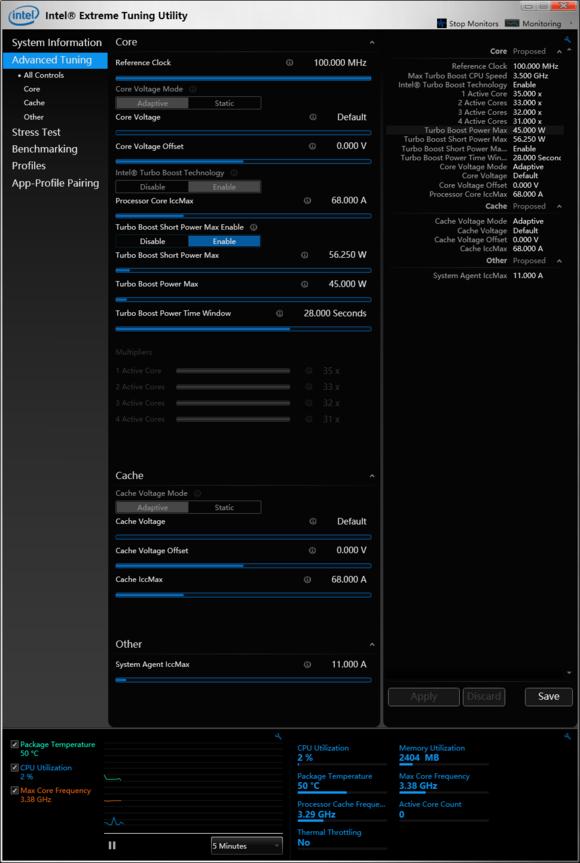Disable Turbo Boost Short Power Max

(x=152, y=242)
